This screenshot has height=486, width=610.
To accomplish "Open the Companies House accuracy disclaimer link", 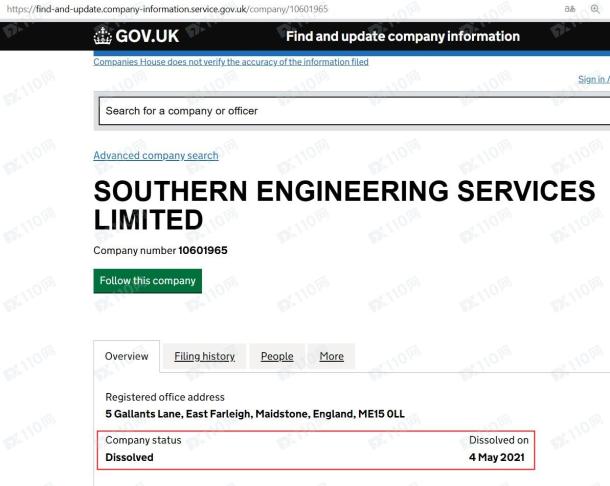I will (231, 62).
